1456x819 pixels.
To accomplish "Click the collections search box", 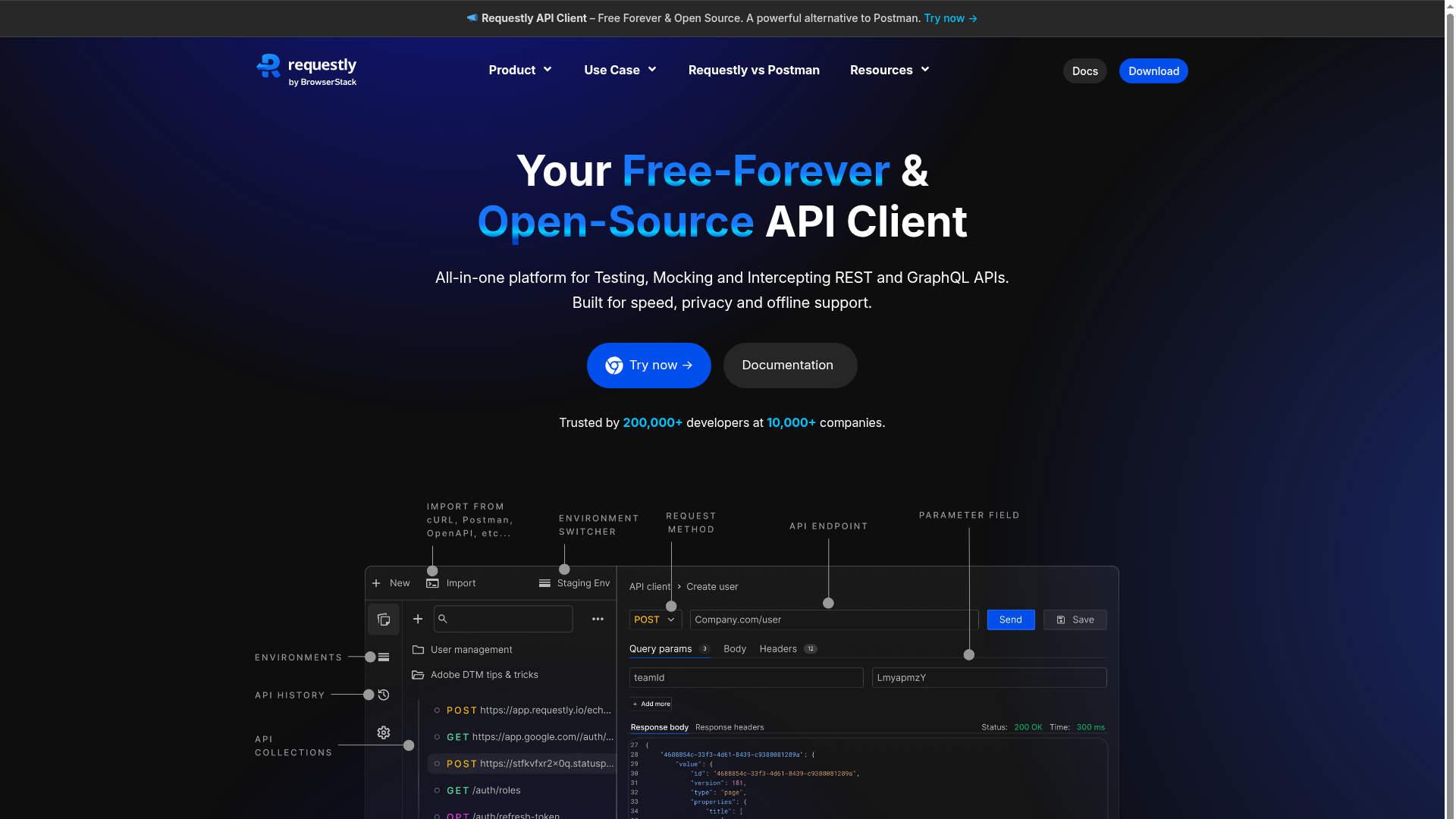I will (x=504, y=619).
